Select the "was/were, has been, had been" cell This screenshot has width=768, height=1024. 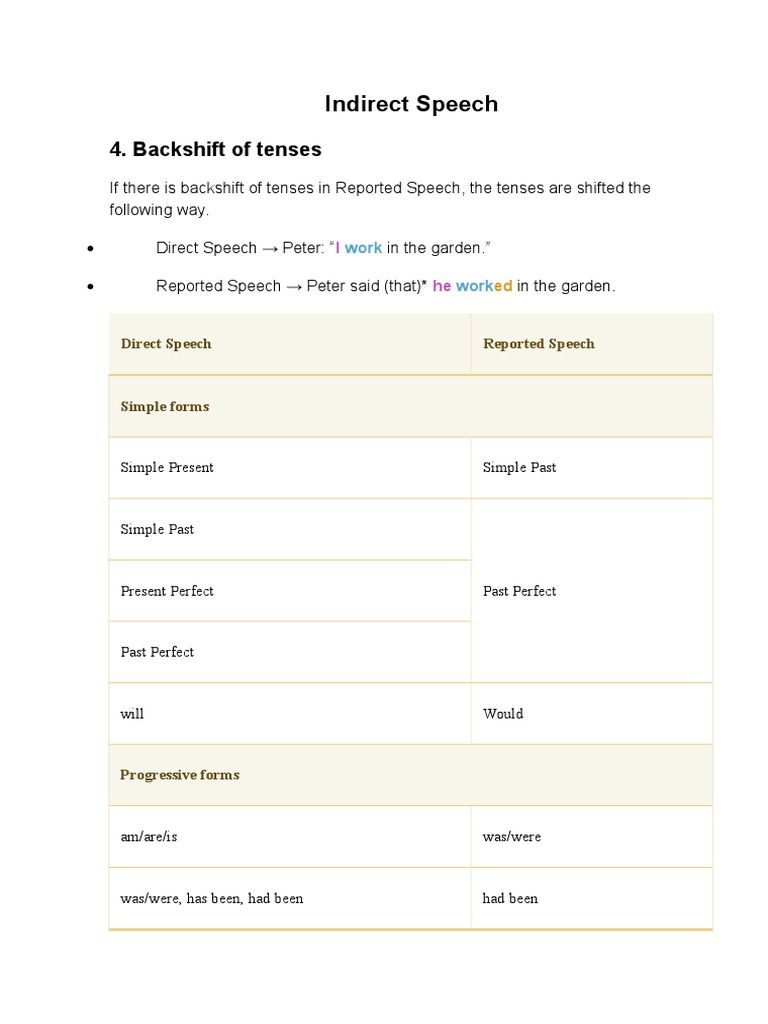point(211,898)
